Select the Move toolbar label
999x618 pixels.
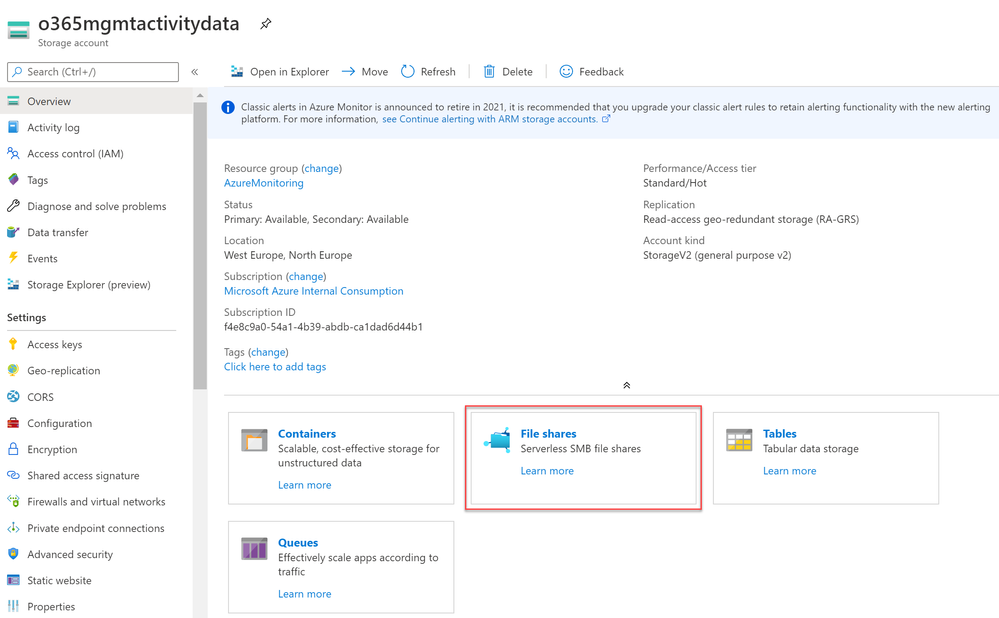pos(375,72)
